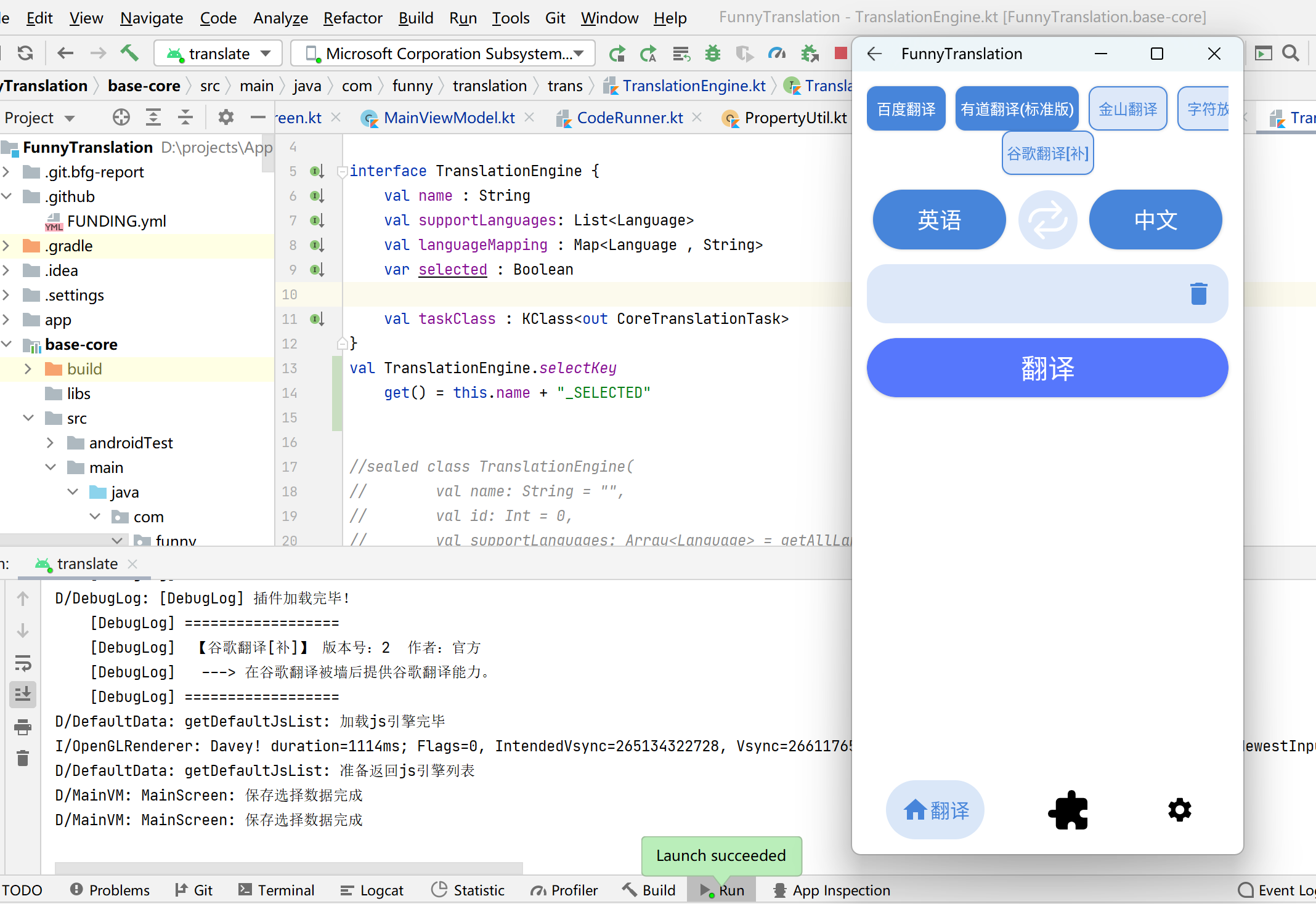
Task: Open the translate run configuration dropdown
Action: (x=218, y=54)
